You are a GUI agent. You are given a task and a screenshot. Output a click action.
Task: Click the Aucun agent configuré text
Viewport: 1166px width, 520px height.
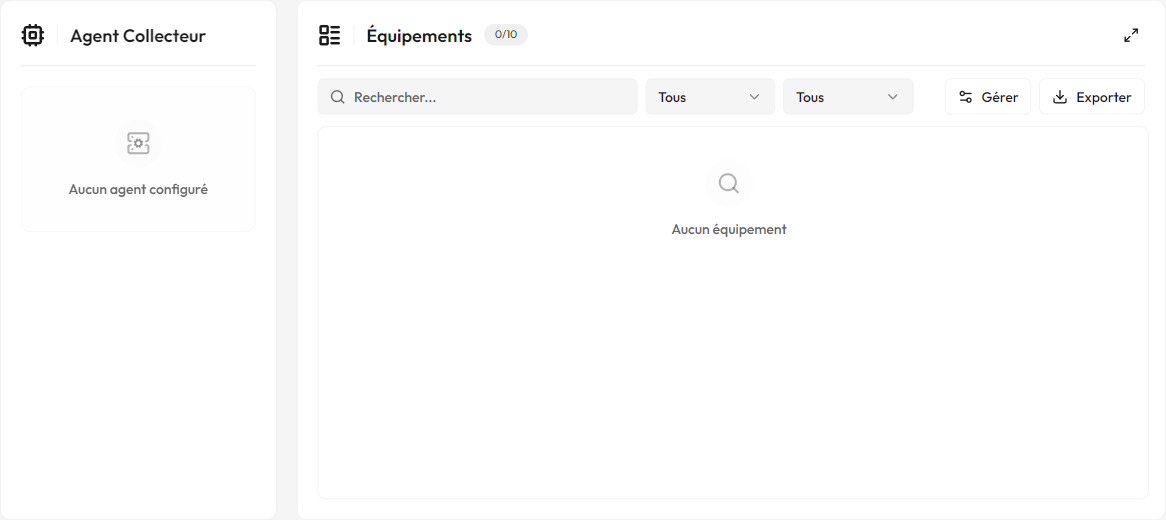pos(138,189)
